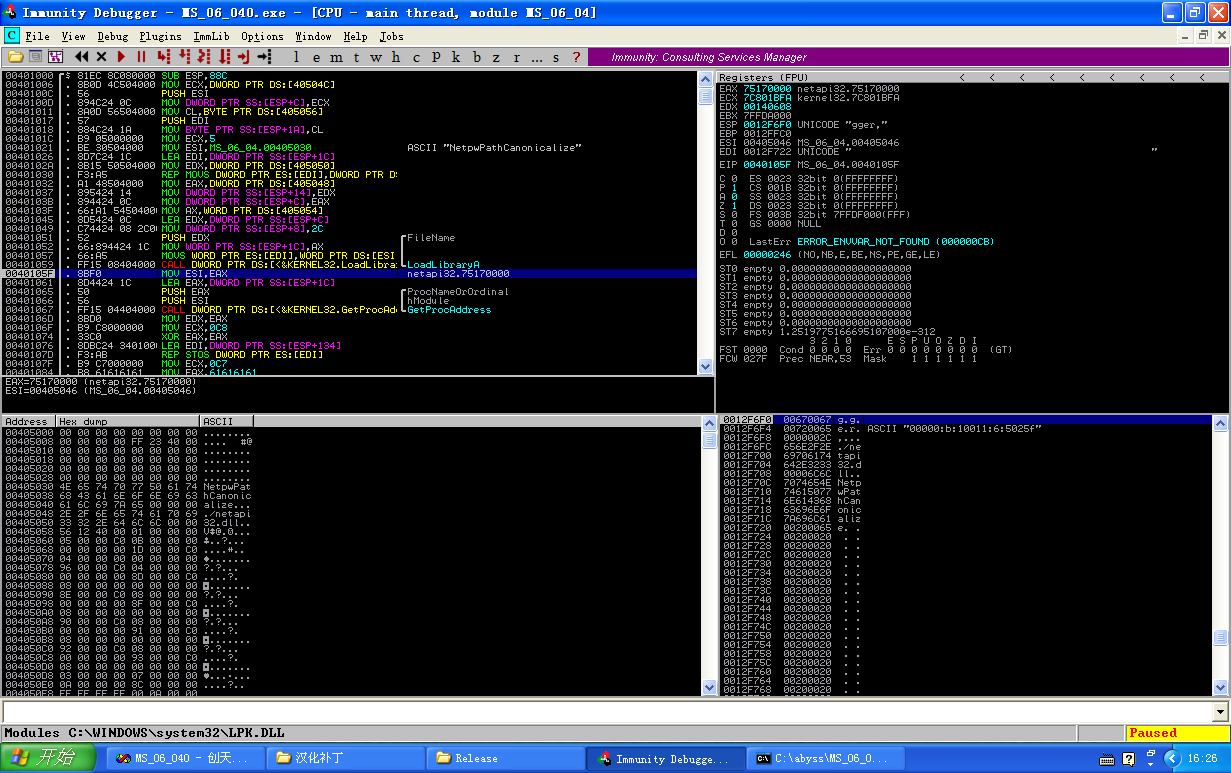This screenshot has width=1231, height=773.
Task: Click the Step over toolbar icon
Action: tap(183, 57)
